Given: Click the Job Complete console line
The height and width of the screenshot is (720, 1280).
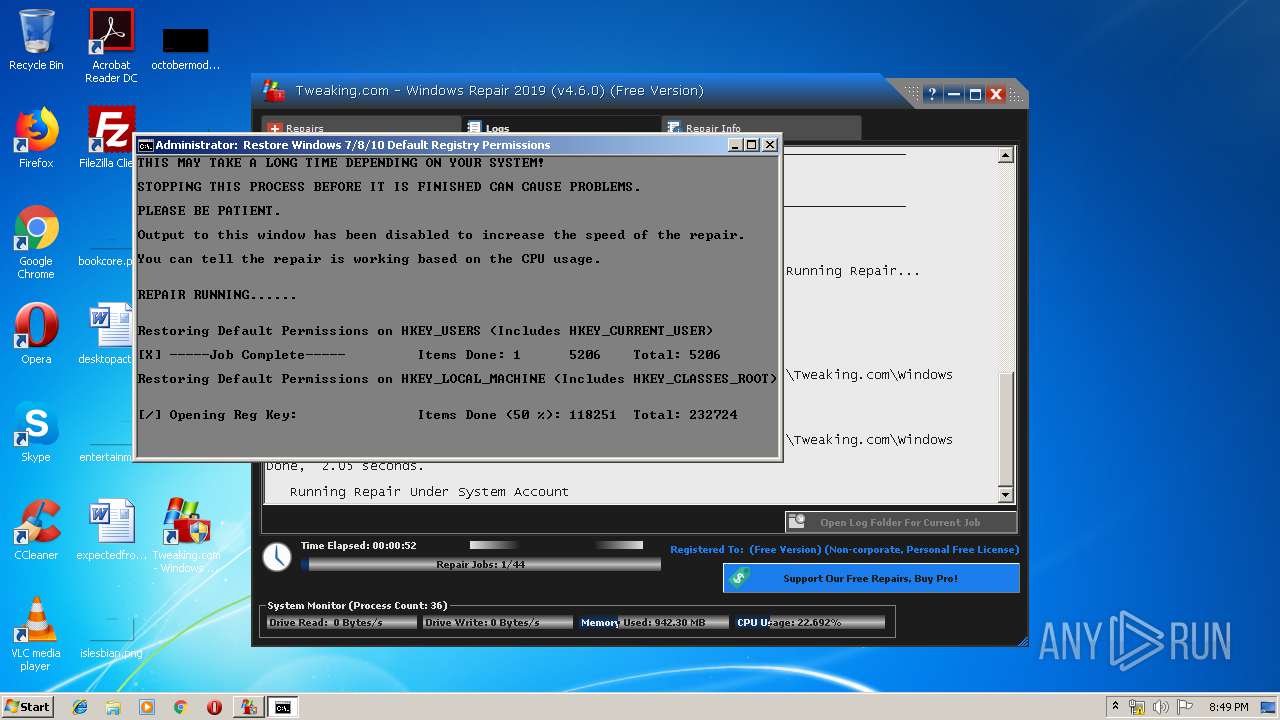Looking at the screenshot, I should (428, 355).
